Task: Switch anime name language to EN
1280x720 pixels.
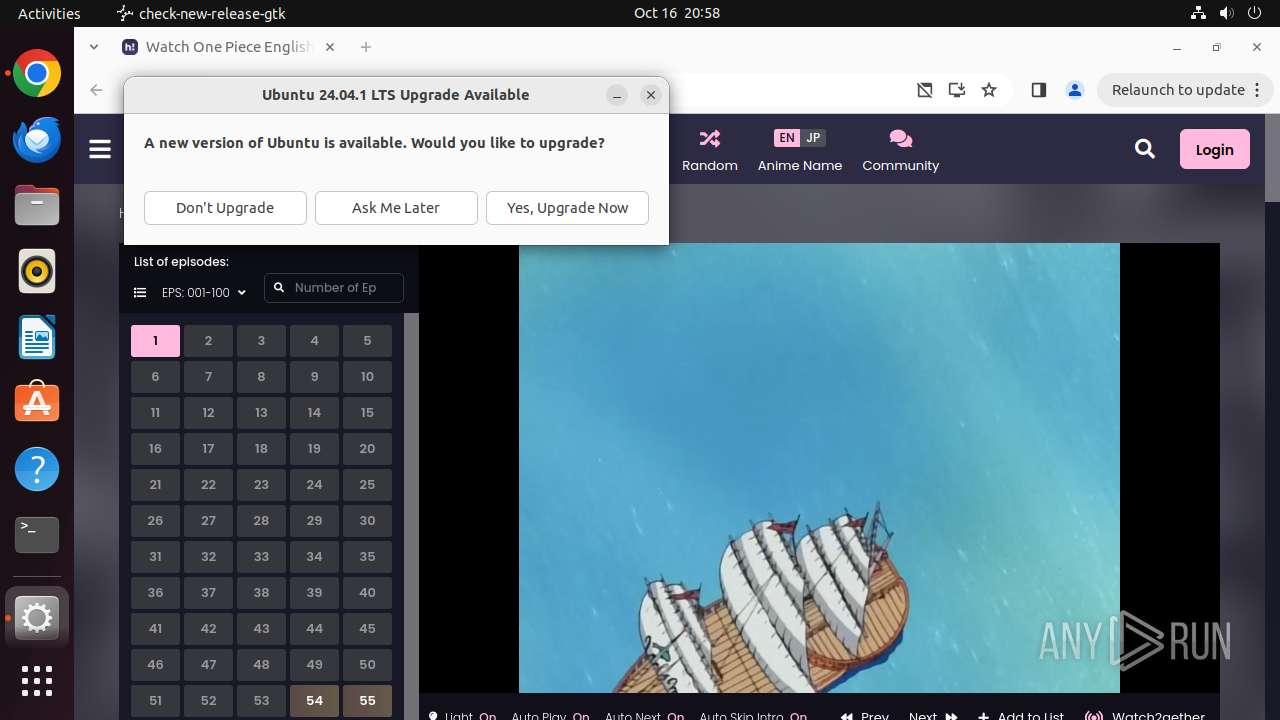Action: coord(787,138)
